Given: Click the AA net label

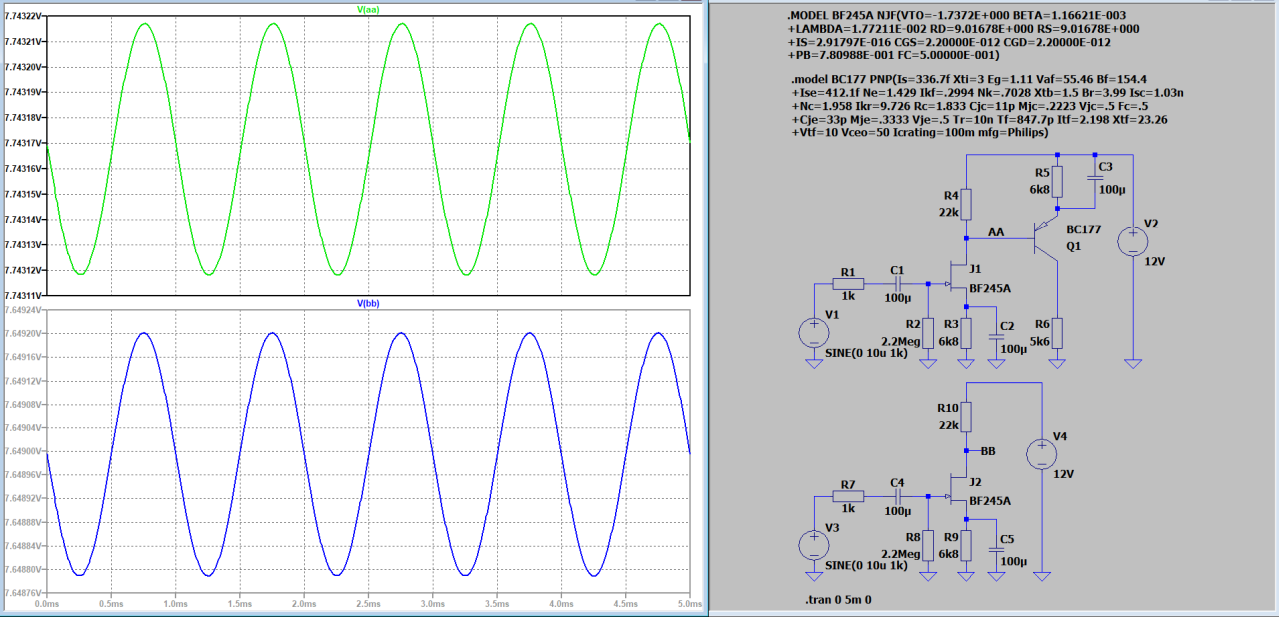Looking at the screenshot, I should 996,232.
